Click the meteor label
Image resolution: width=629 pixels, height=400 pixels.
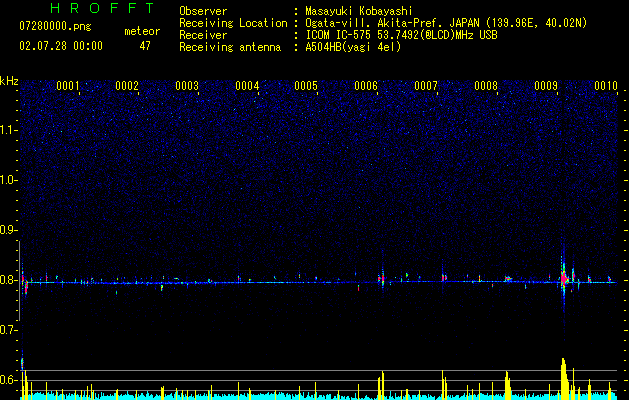[x=142, y=31]
